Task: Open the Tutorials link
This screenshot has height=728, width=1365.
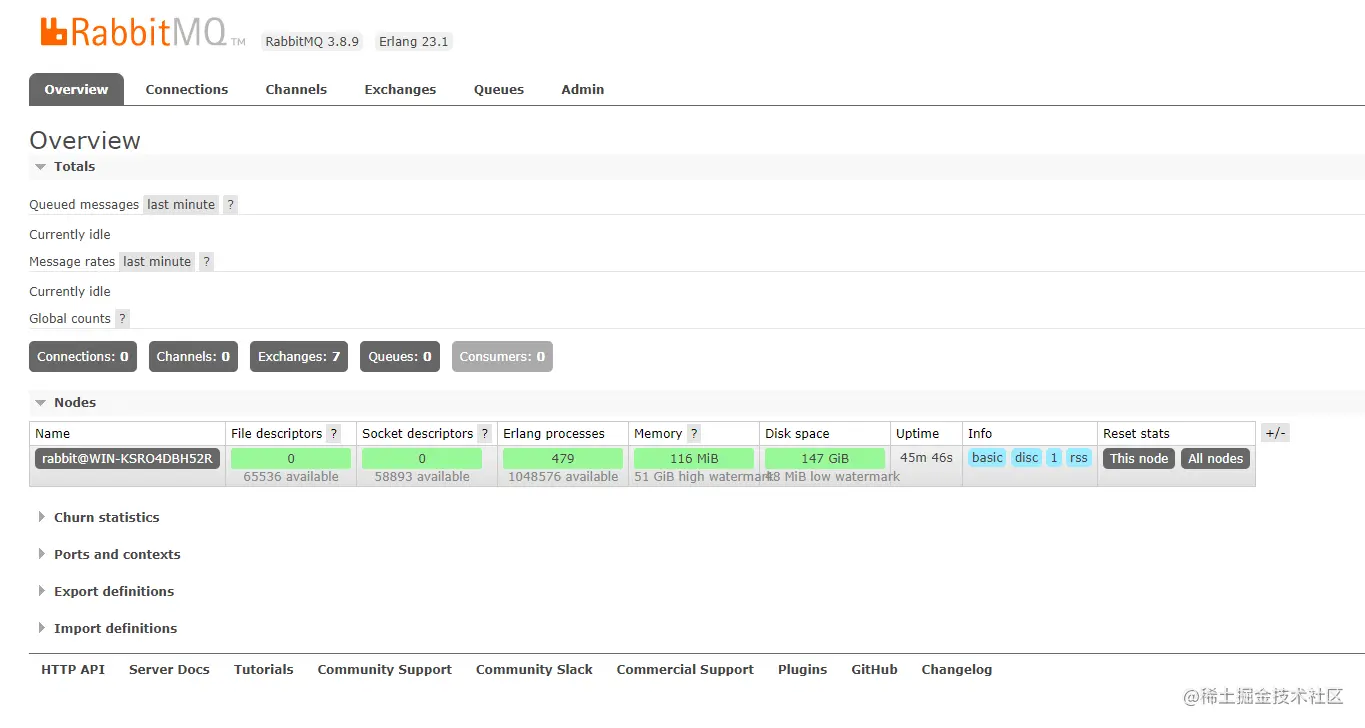Action: (x=264, y=670)
